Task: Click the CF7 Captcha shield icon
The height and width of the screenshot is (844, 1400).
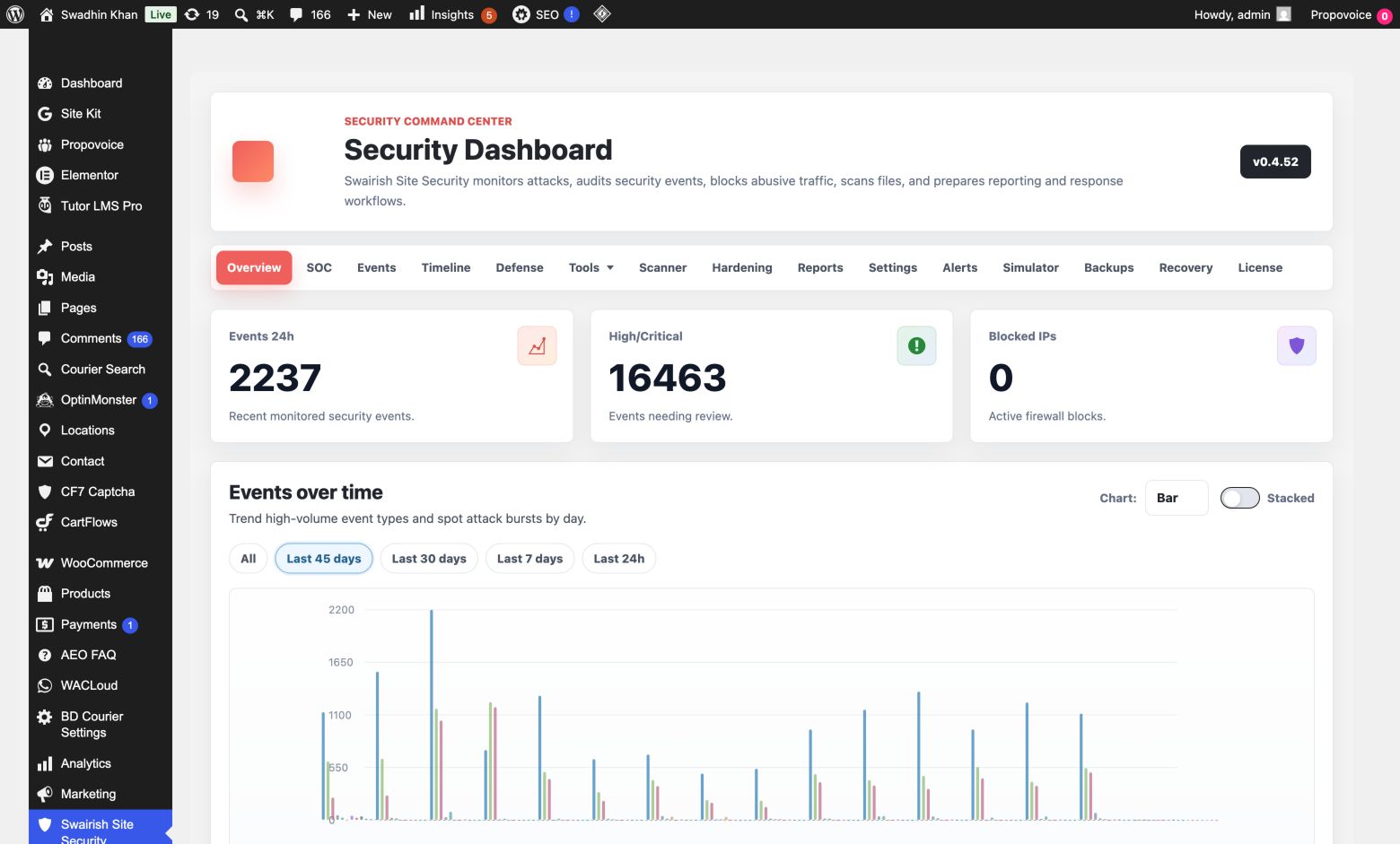Action: [x=45, y=492]
